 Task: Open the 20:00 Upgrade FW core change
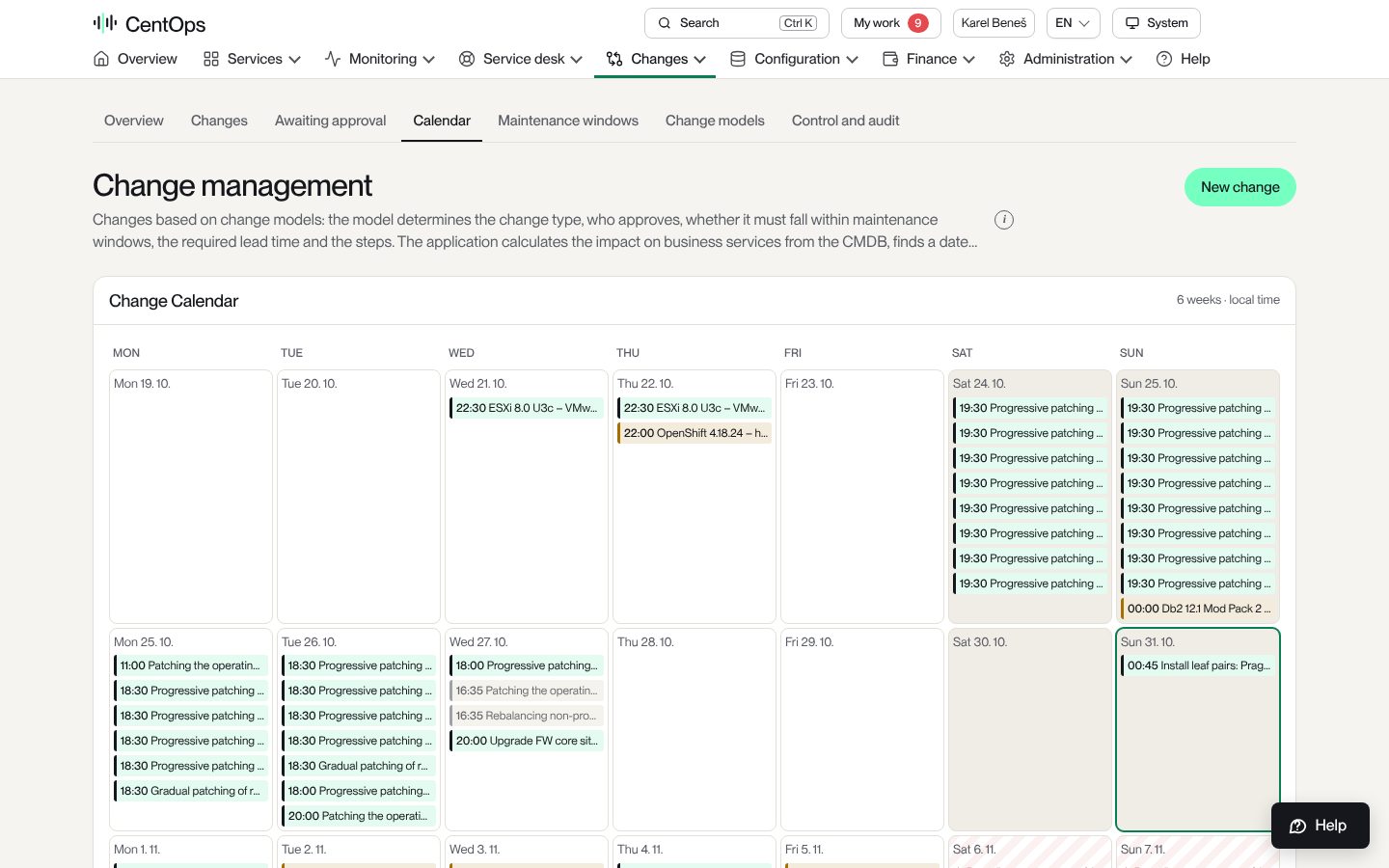point(527,741)
